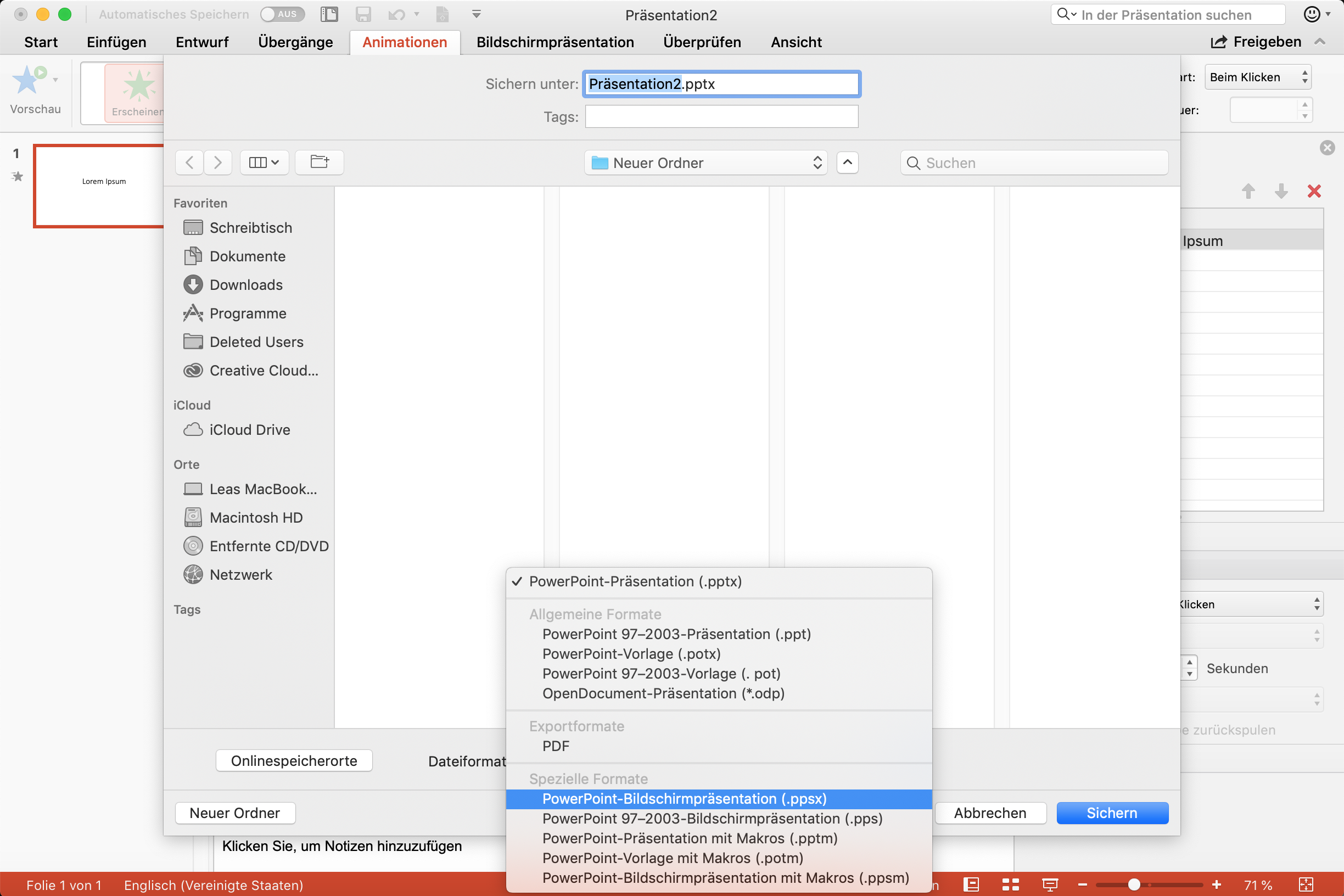The height and width of the screenshot is (896, 1344).
Task: Choose PDF export format
Action: point(719,746)
